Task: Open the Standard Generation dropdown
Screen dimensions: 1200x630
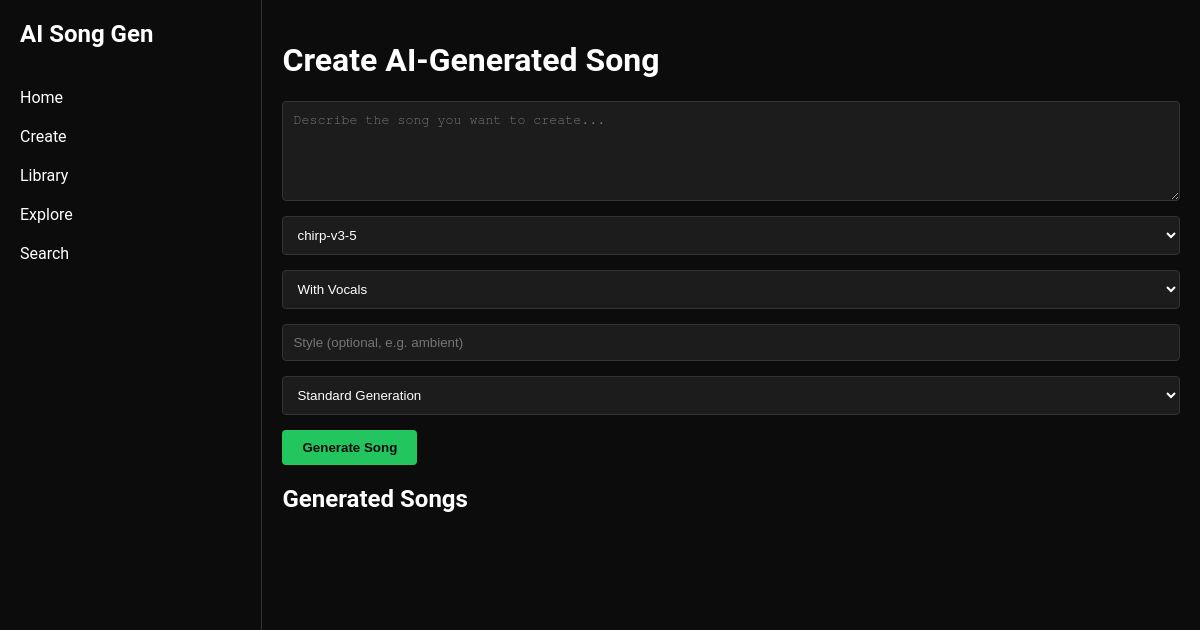Action: pyautogui.click(x=730, y=395)
